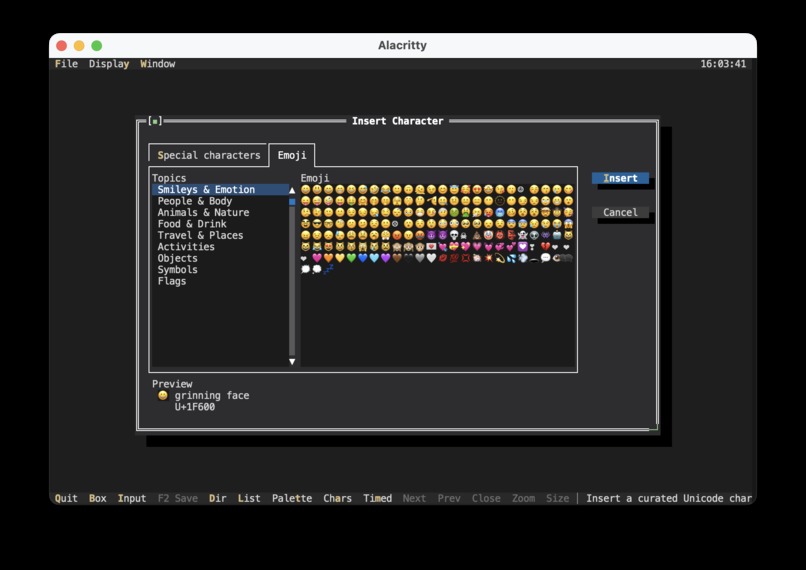Select the brown heart emoji

397,258
